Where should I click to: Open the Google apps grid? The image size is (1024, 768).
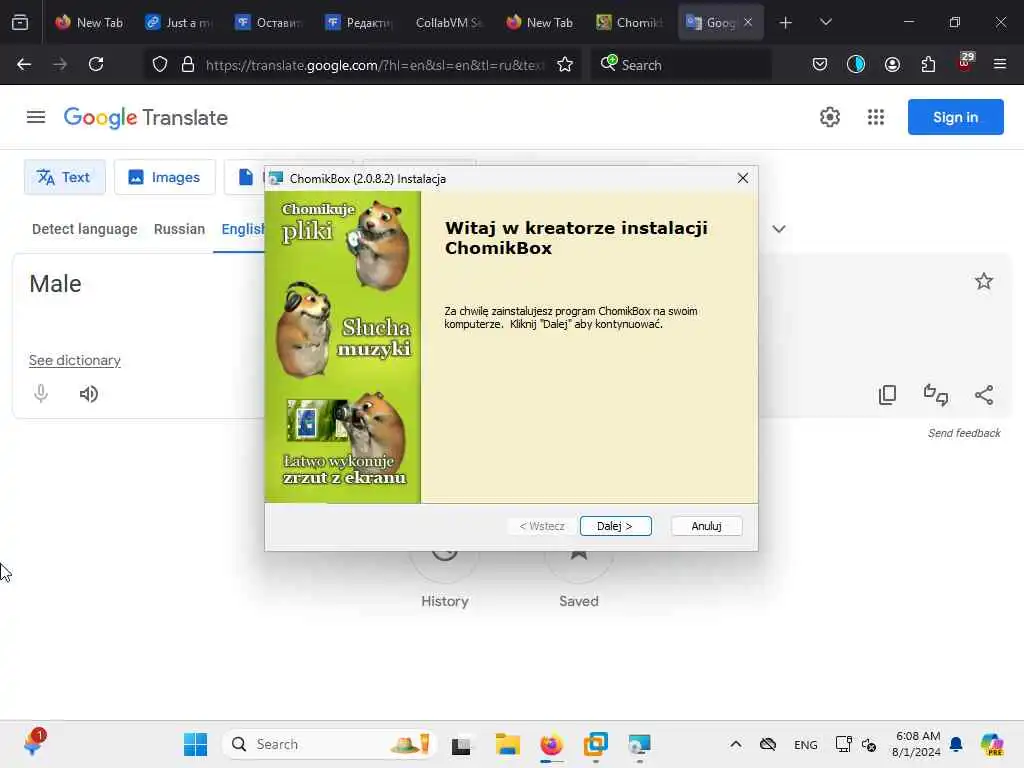875,117
